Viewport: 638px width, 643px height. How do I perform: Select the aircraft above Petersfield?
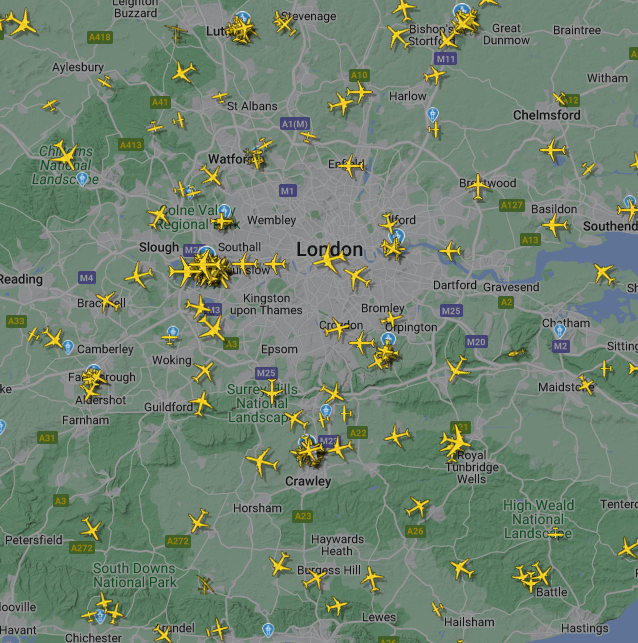pyautogui.click(x=91, y=528)
